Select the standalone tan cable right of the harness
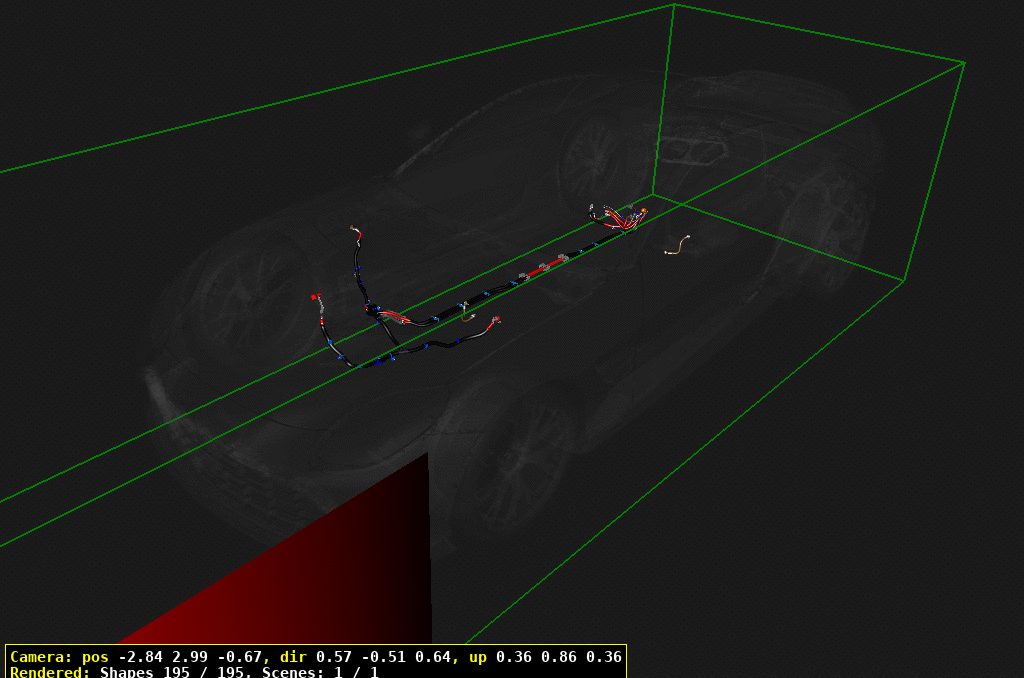Screen dimensions: 1024x678 pyautogui.click(x=680, y=244)
